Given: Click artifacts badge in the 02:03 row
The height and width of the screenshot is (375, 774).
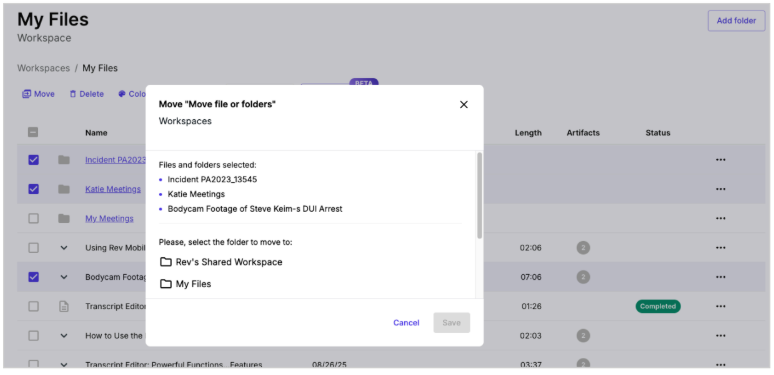Looking at the screenshot, I should 583,336.
